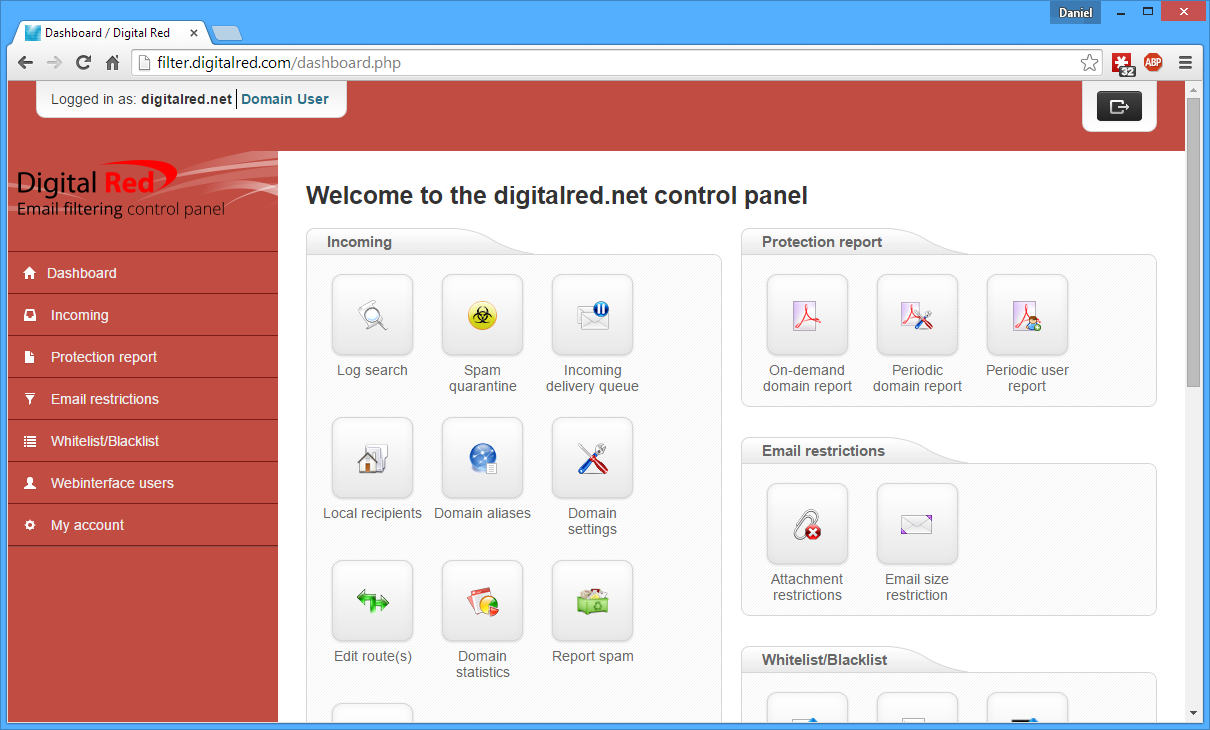Open the AdBlock Plus extension
The height and width of the screenshot is (730, 1210).
point(1153,62)
